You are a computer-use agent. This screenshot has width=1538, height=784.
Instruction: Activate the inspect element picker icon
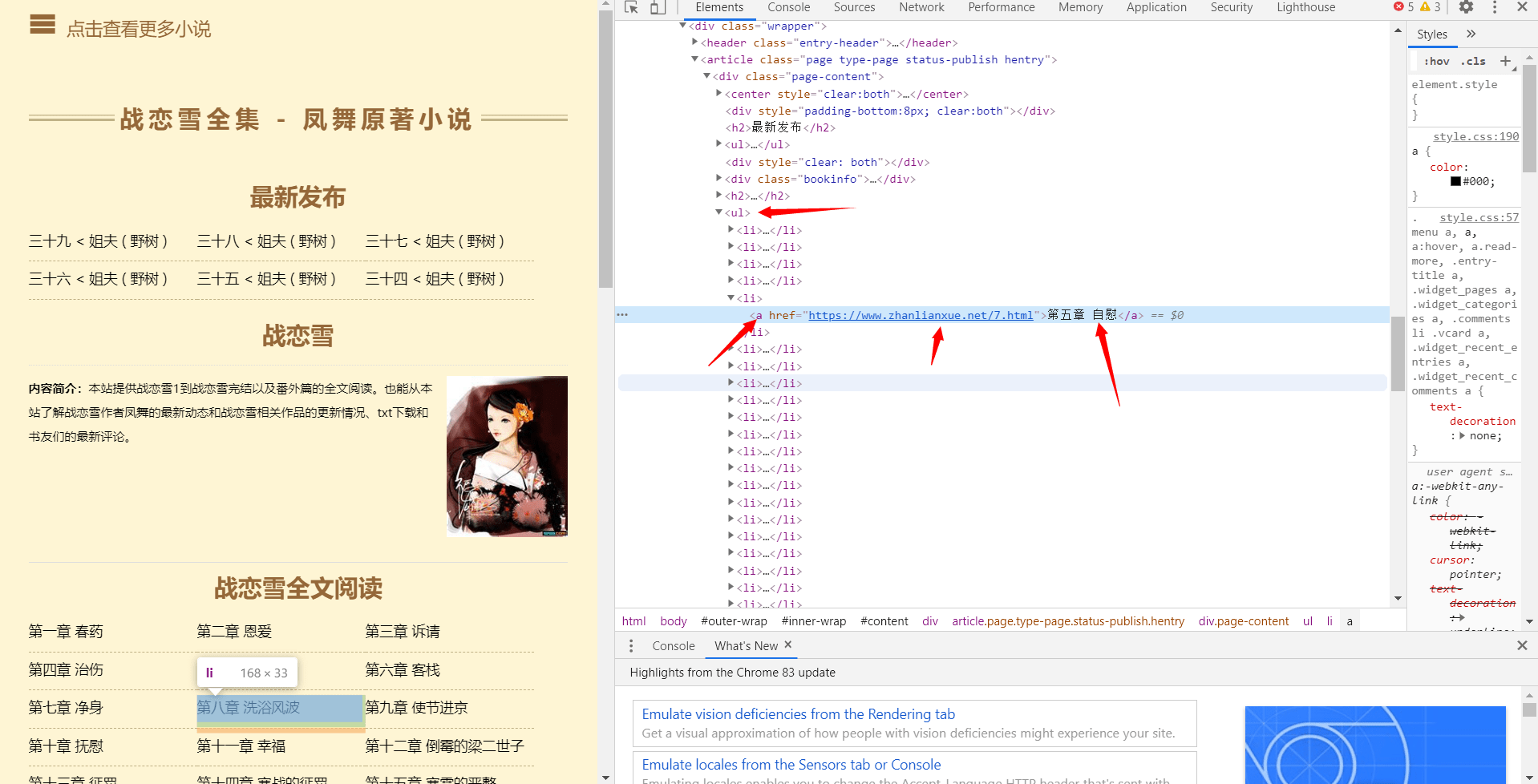631,7
